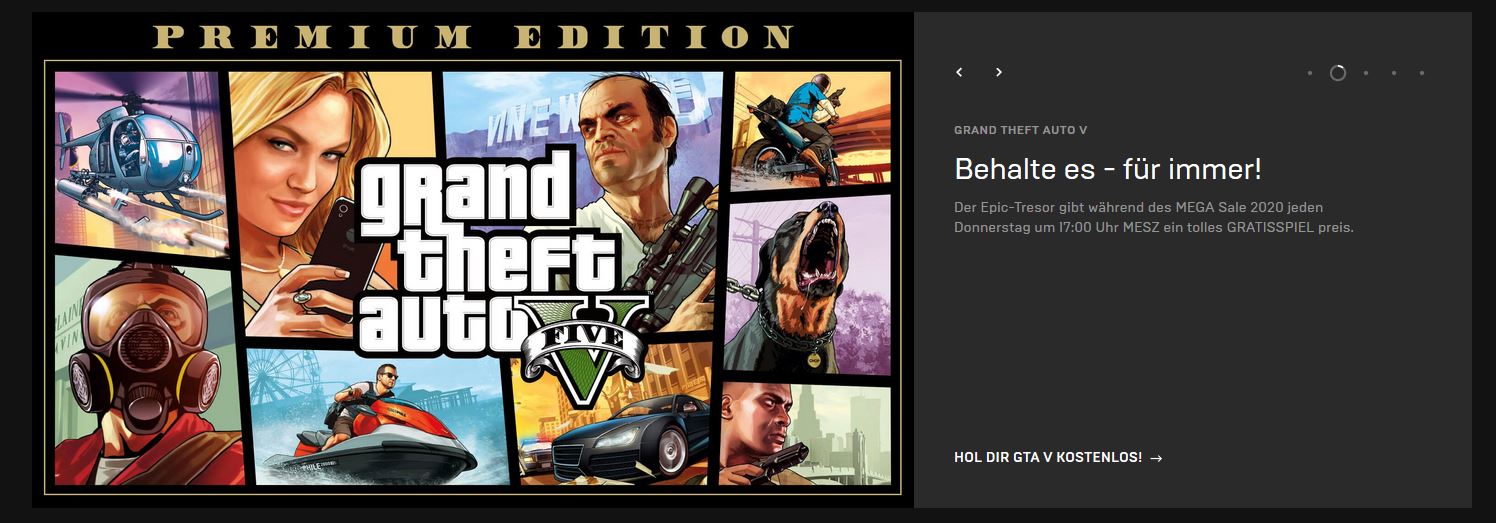Click the barking Rottweiler artwork panel
The image size is (1496, 523).
(x=807, y=286)
